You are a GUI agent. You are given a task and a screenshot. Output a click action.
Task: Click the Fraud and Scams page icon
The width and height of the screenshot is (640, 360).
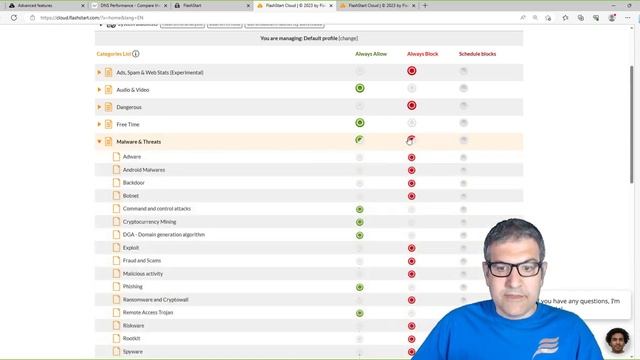[x=116, y=260]
